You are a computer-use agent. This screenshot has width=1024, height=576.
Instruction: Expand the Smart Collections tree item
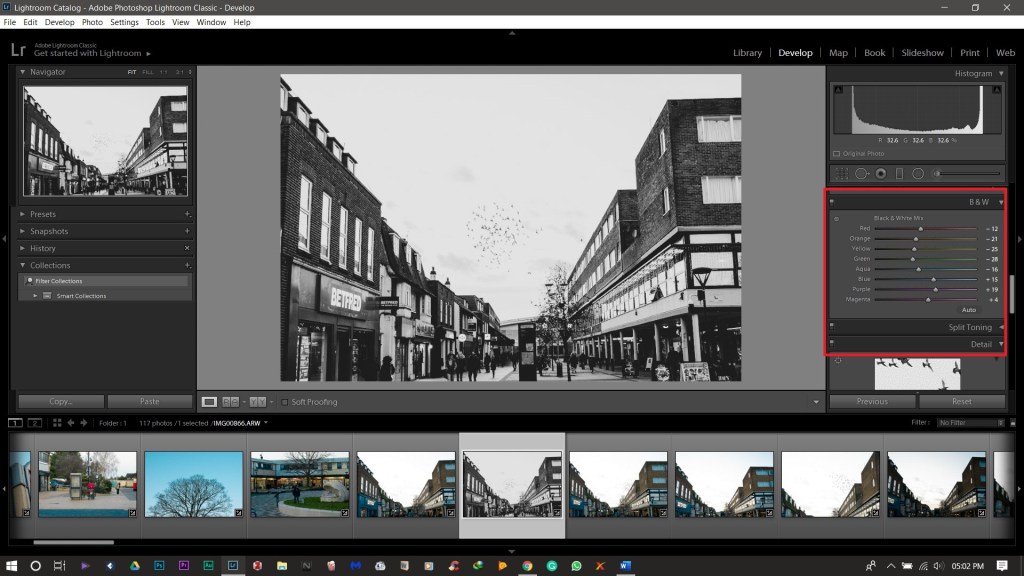pos(35,296)
